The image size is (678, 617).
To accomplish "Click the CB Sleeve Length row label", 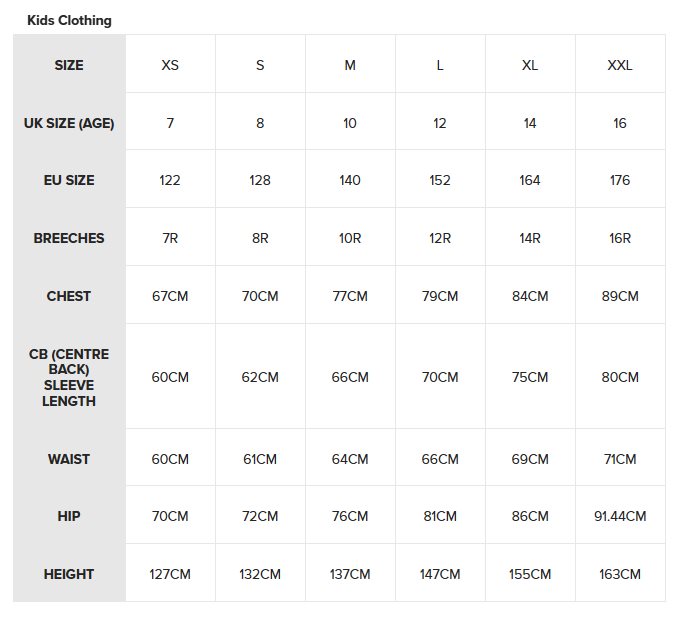I will pos(69,377).
